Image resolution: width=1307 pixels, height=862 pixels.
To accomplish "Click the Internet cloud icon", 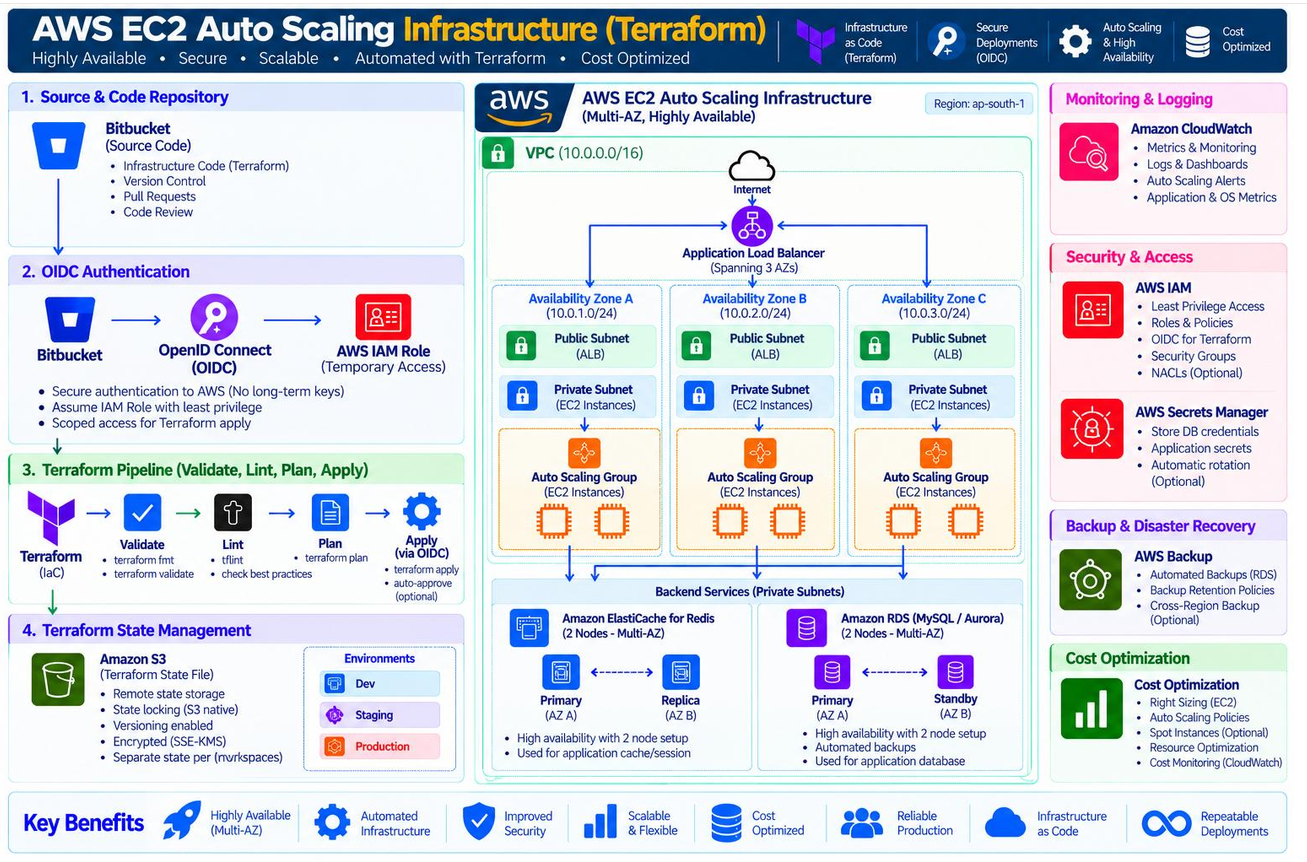I will click(x=752, y=166).
